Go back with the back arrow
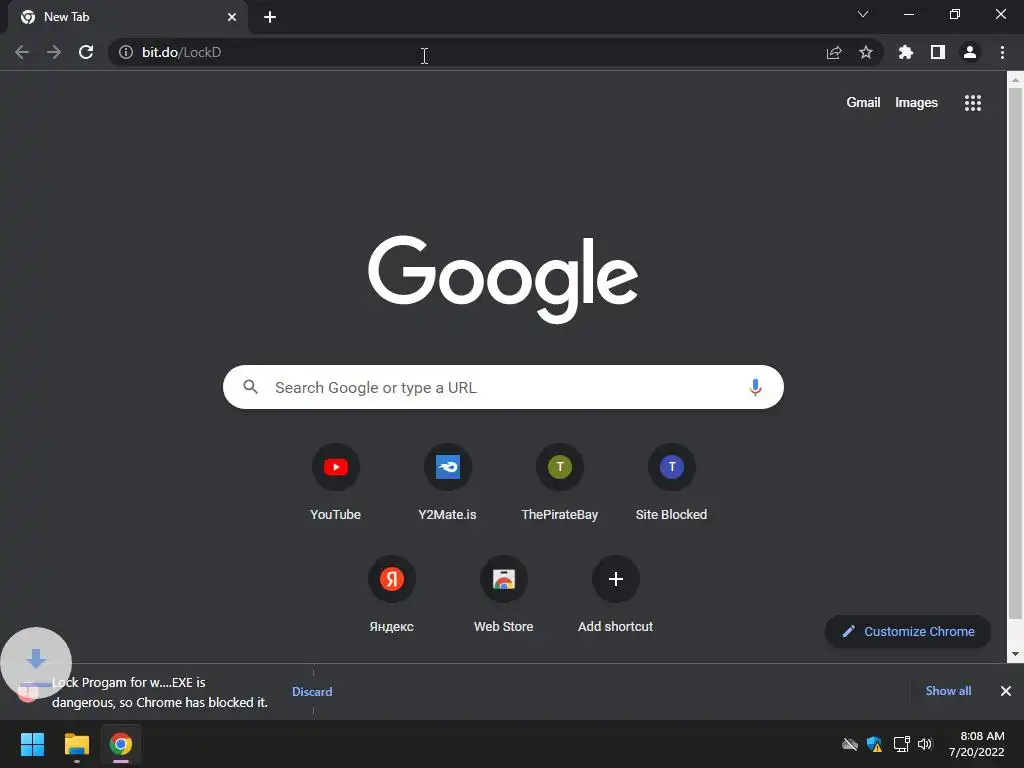This screenshot has width=1024, height=768. click(22, 52)
